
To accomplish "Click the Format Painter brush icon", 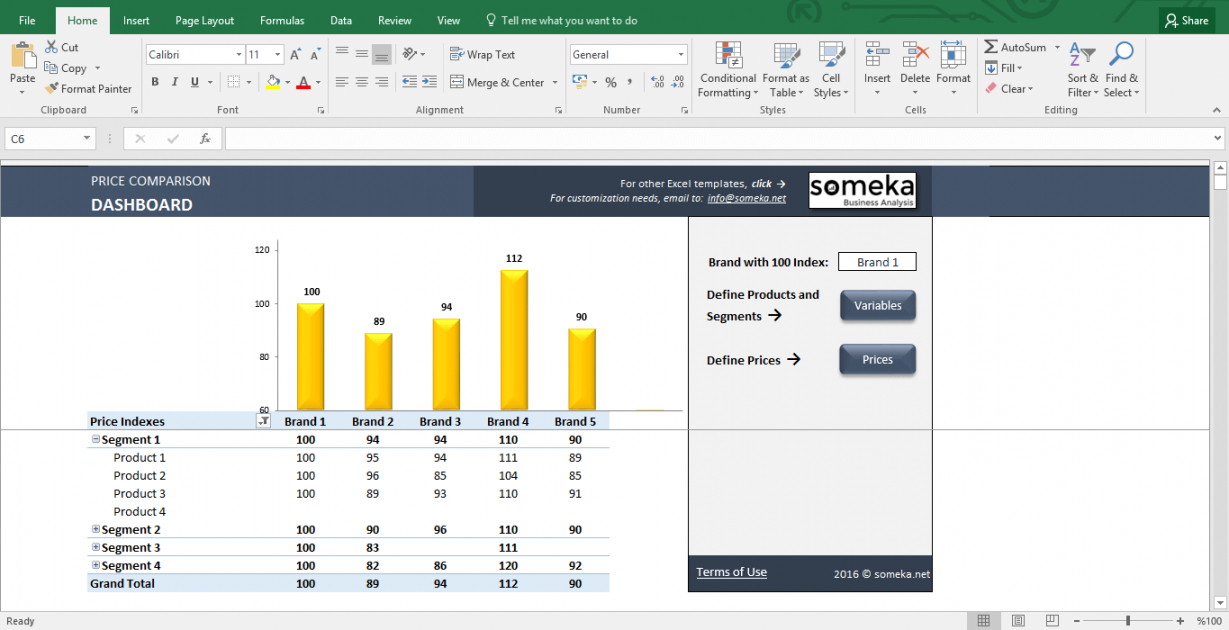I will (x=51, y=89).
